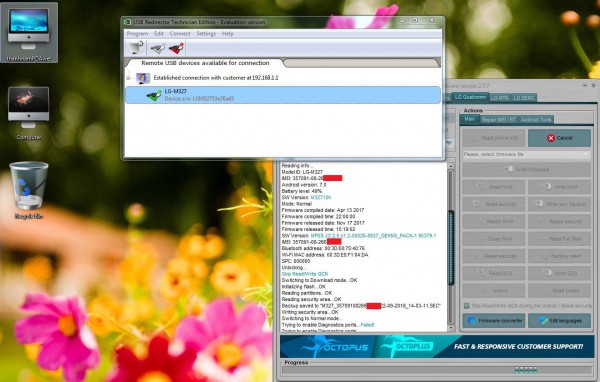Select the Established connection with customer row
The width and height of the screenshot is (600, 382).
[x=216, y=78]
